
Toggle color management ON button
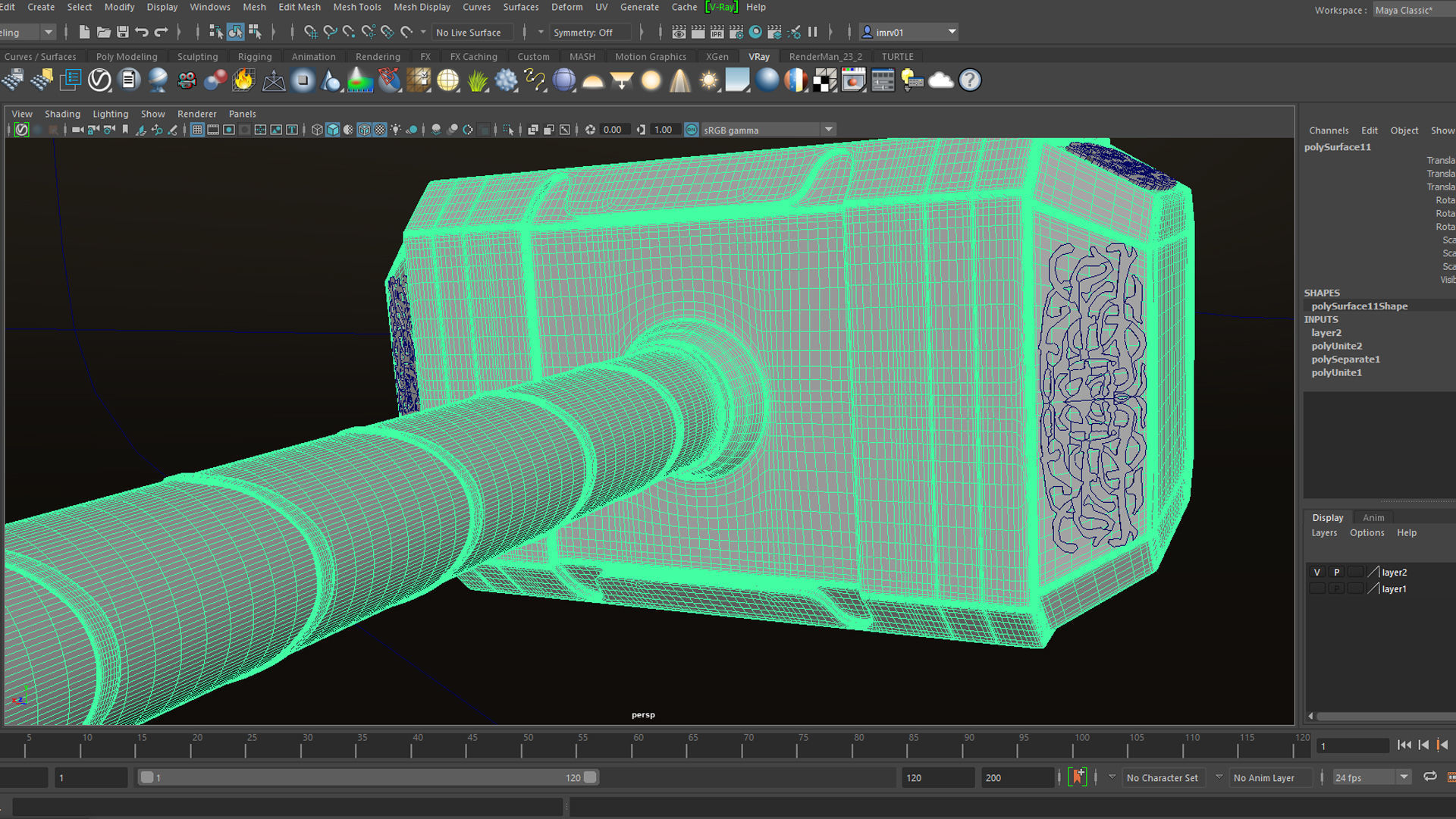point(692,130)
